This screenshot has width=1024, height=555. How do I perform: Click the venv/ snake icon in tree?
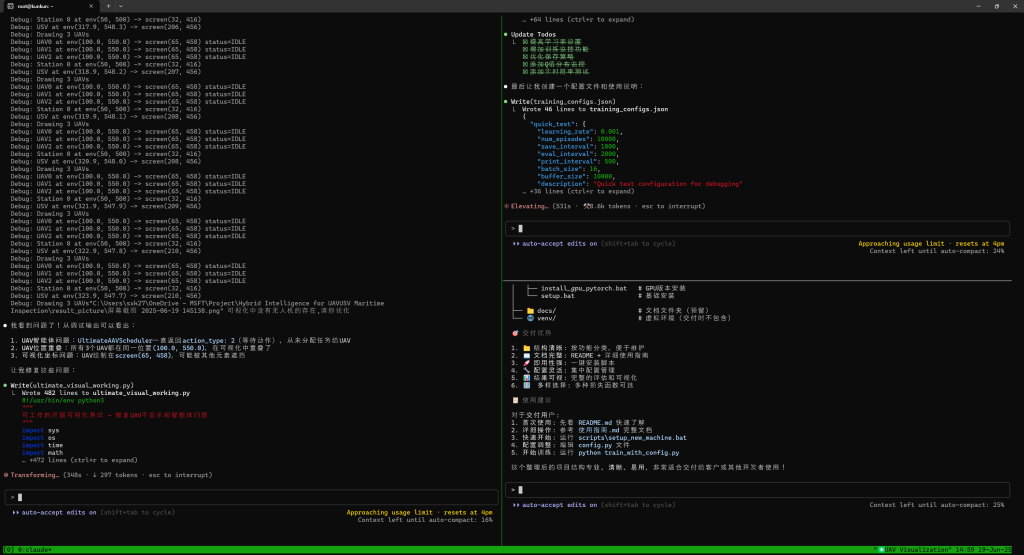point(528,317)
